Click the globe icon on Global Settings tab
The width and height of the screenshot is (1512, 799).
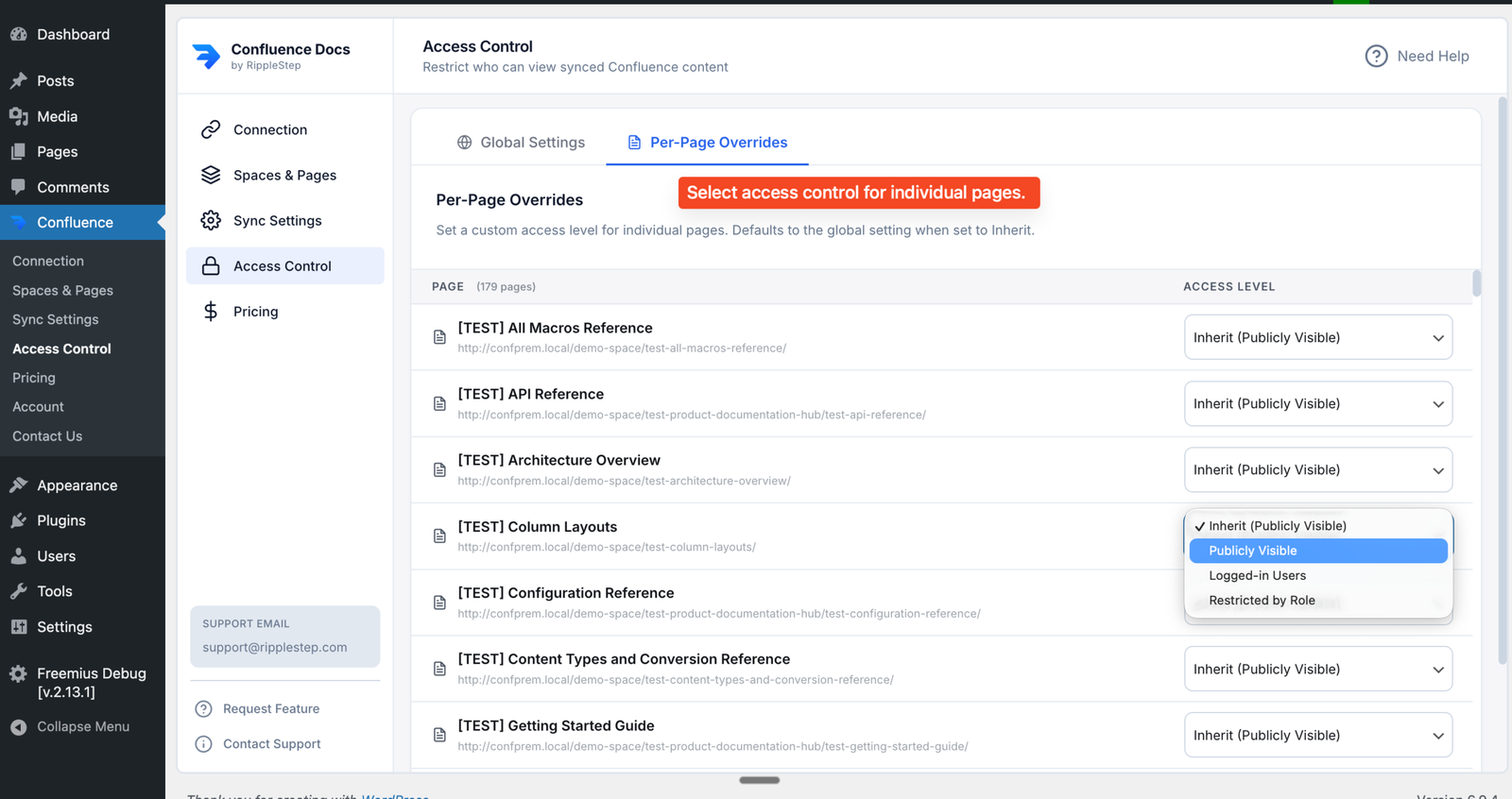point(464,143)
